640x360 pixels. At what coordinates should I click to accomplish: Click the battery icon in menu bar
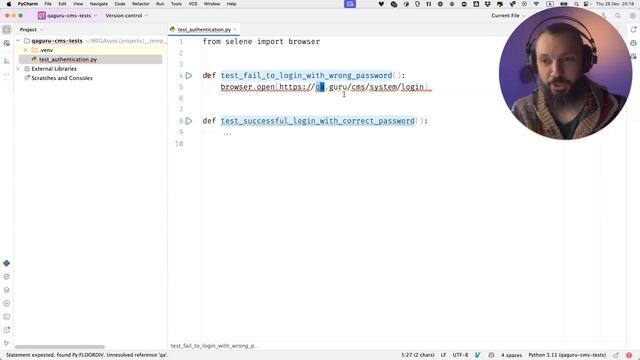click(564, 4)
